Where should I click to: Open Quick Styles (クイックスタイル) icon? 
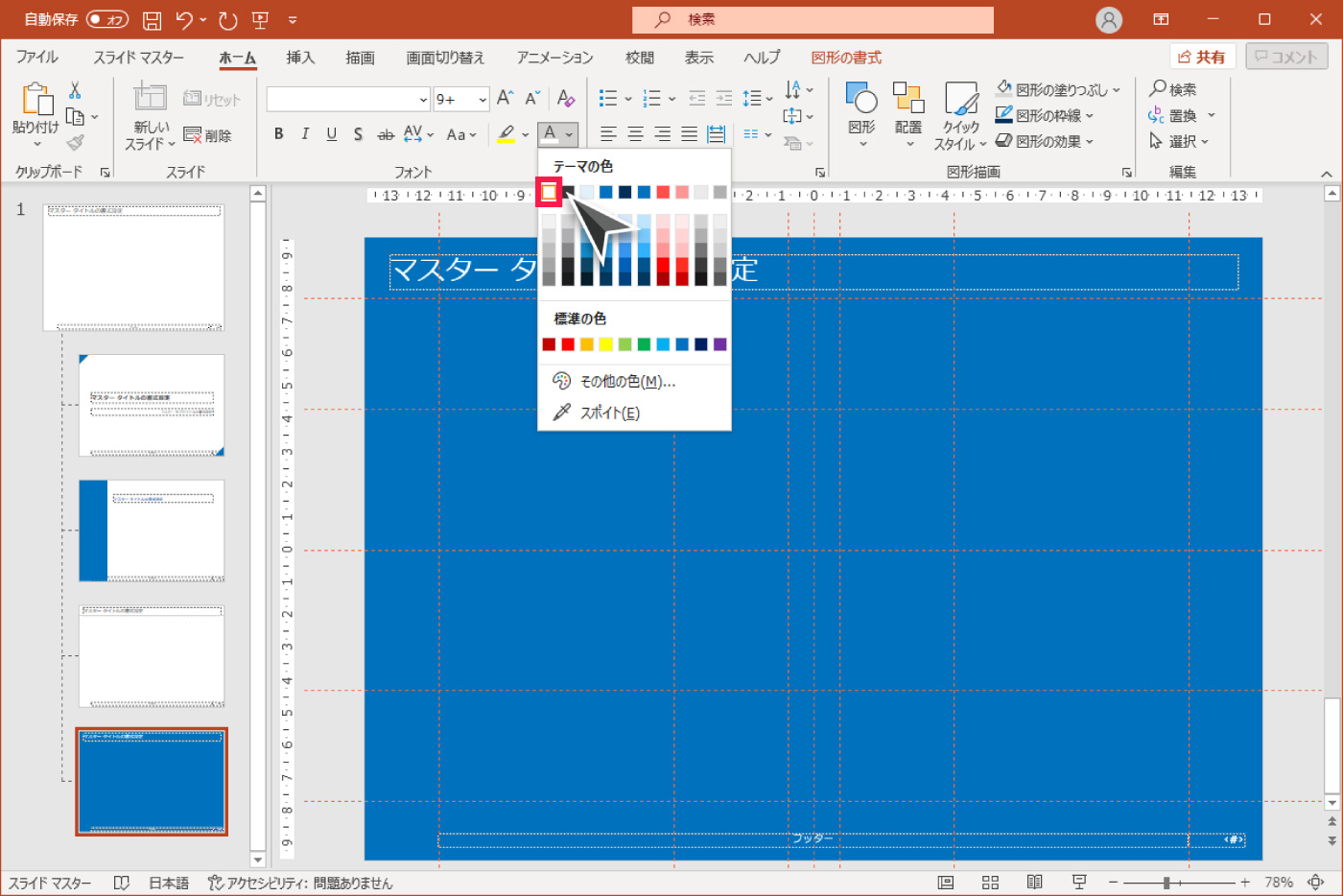961,98
